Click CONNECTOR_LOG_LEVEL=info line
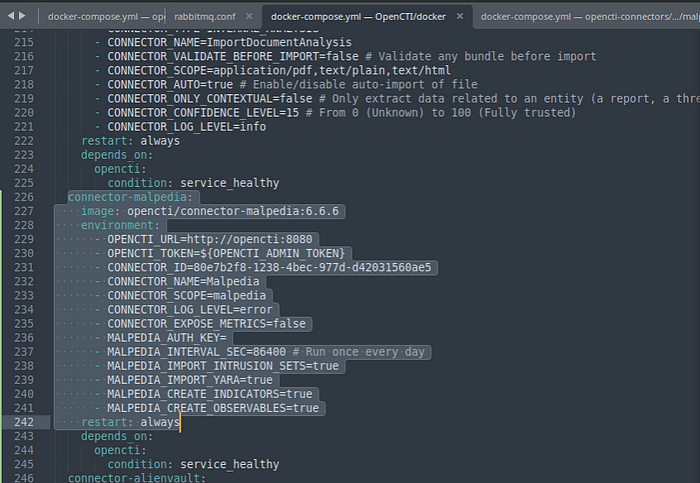This screenshot has height=483, width=700. tap(187, 127)
